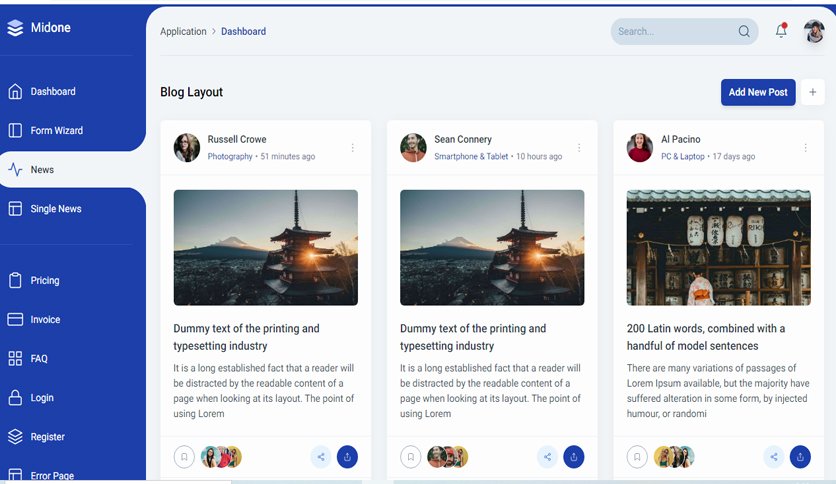Click Sean Connery author name
Screen dimensions: 836x484
[463, 140]
